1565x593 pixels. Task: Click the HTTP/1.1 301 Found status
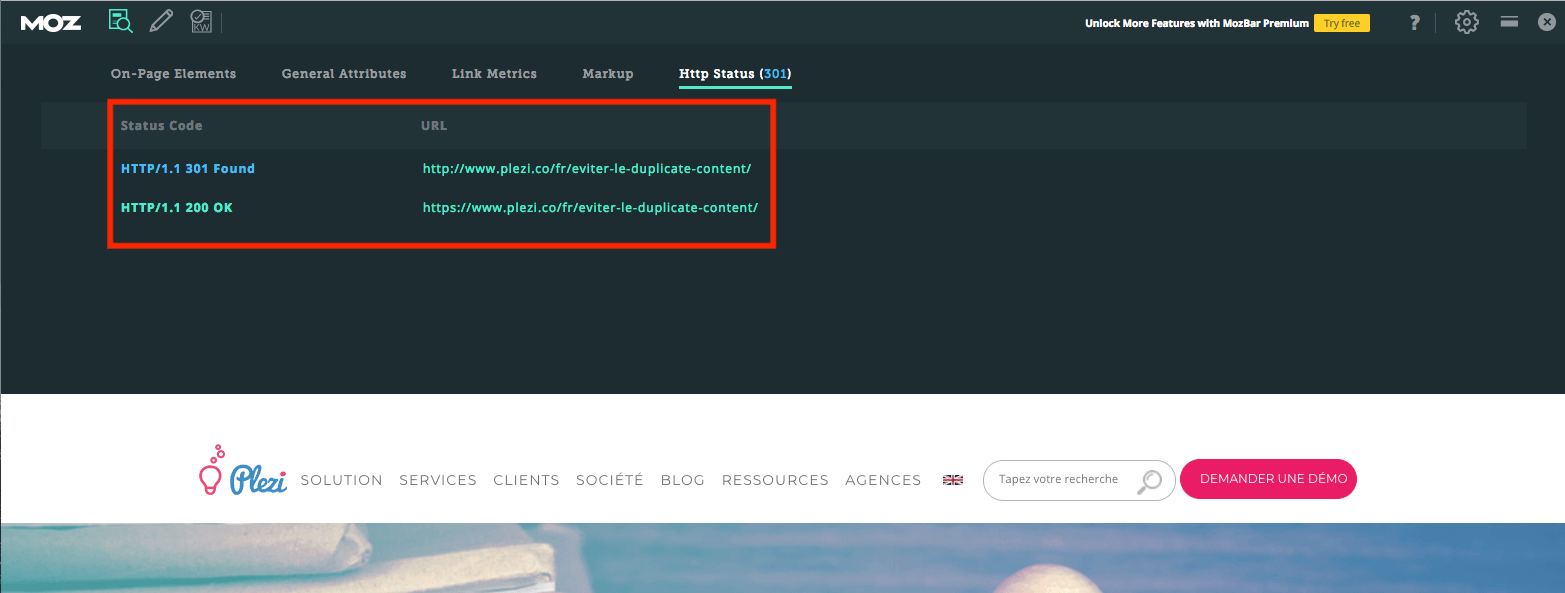coord(188,169)
